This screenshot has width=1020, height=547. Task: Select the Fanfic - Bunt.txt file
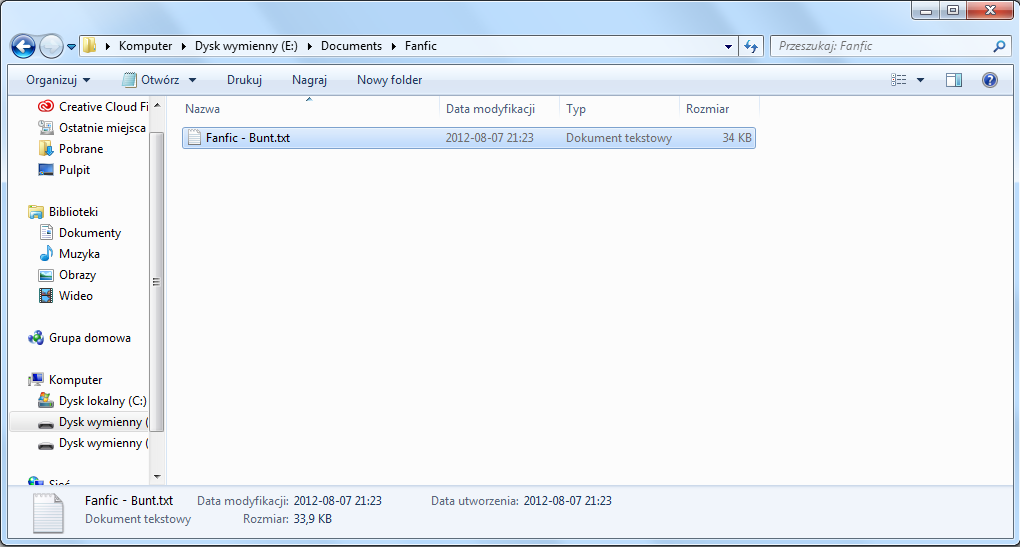point(468,138)
